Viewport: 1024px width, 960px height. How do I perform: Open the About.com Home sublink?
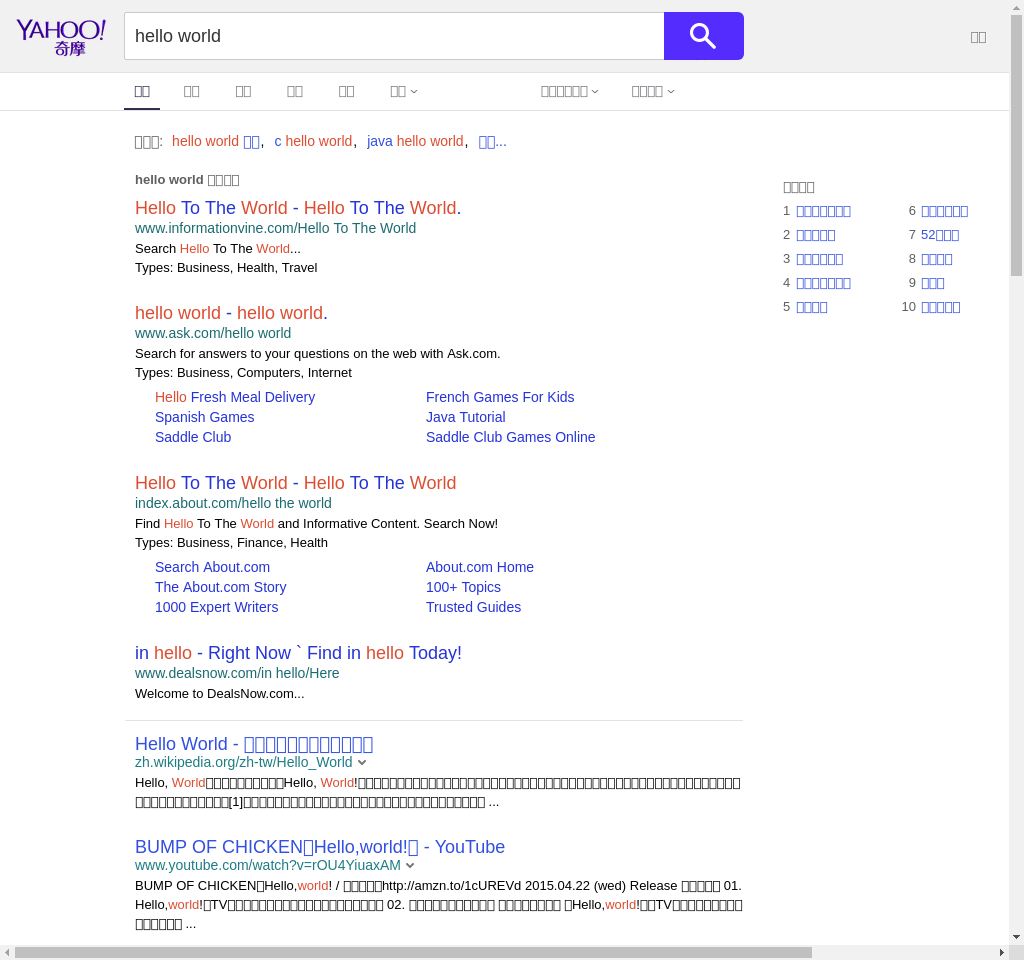pyautogui.click(x=480, y=567)
